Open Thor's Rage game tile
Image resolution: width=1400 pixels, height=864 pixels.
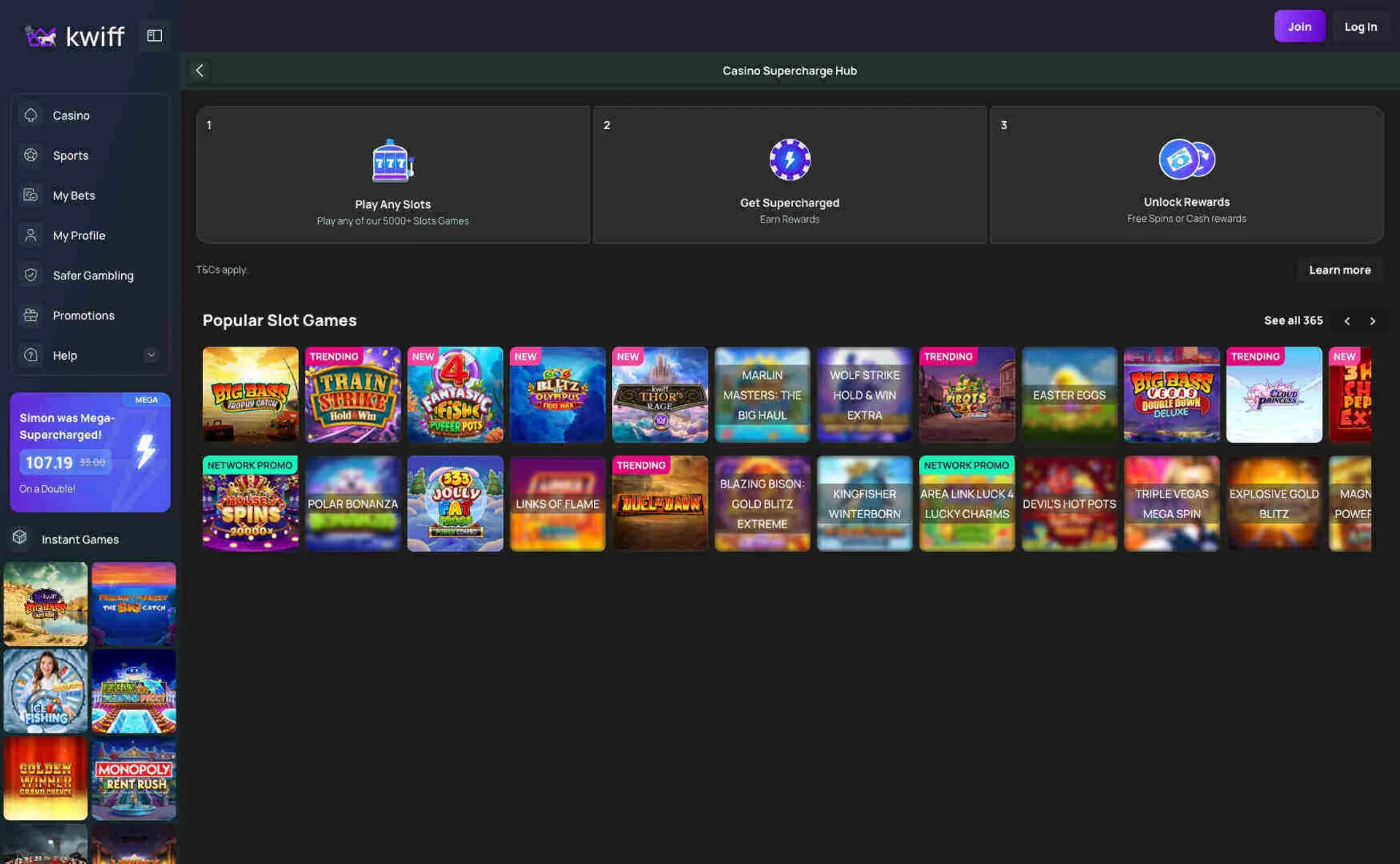(660, 395)
